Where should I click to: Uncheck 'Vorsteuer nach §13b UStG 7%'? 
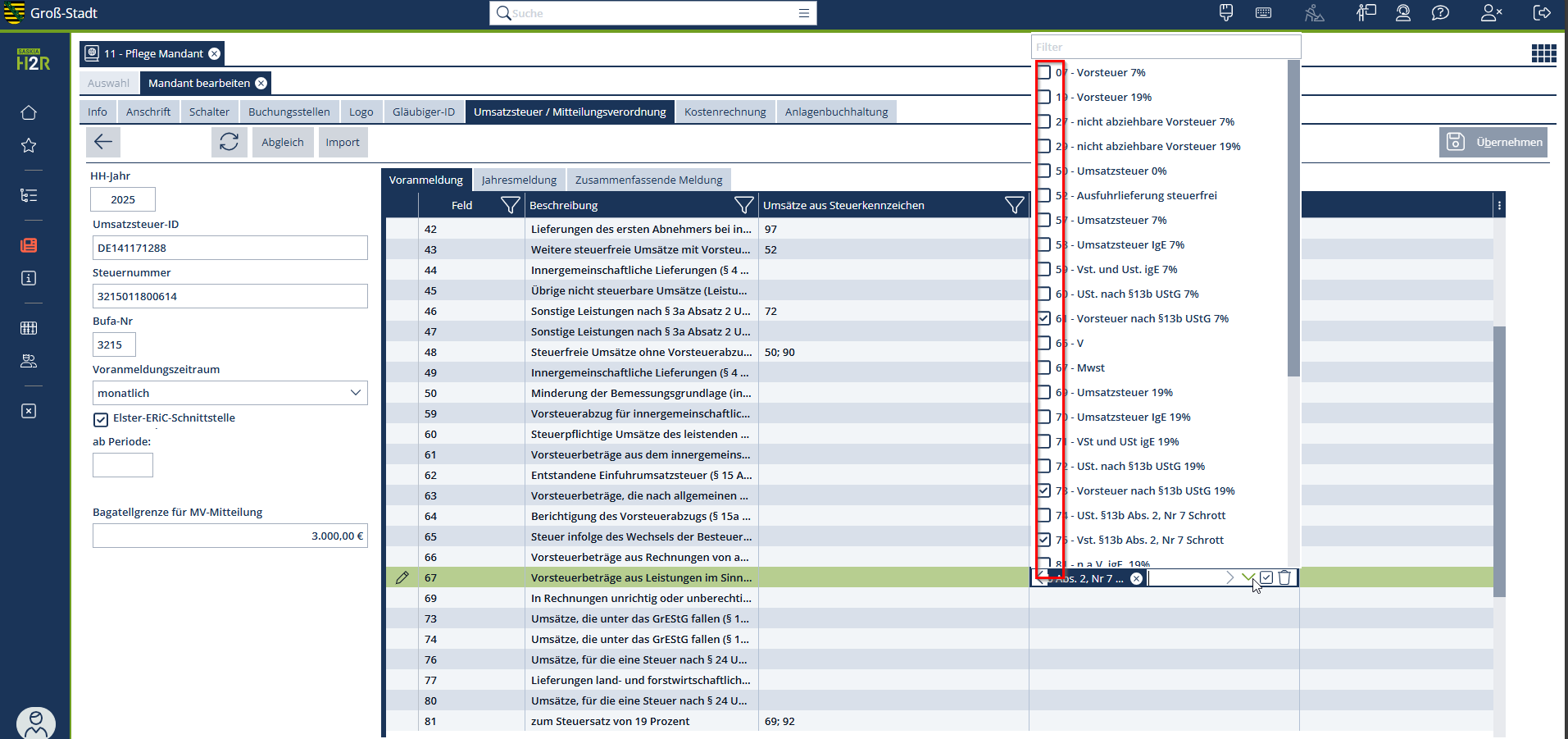1044,318
